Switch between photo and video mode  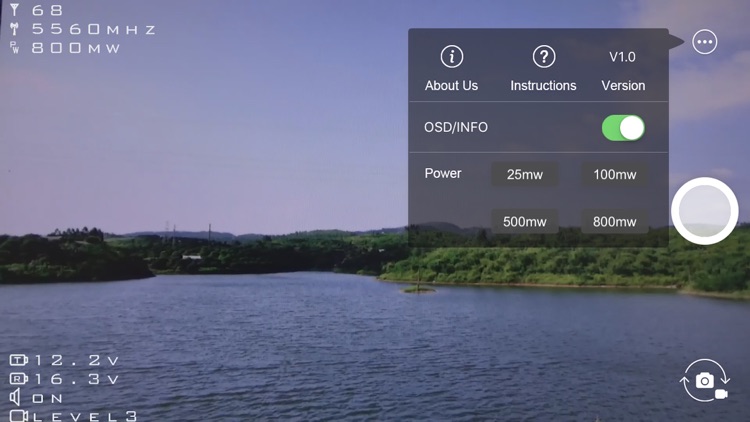[x=705, y=381]
